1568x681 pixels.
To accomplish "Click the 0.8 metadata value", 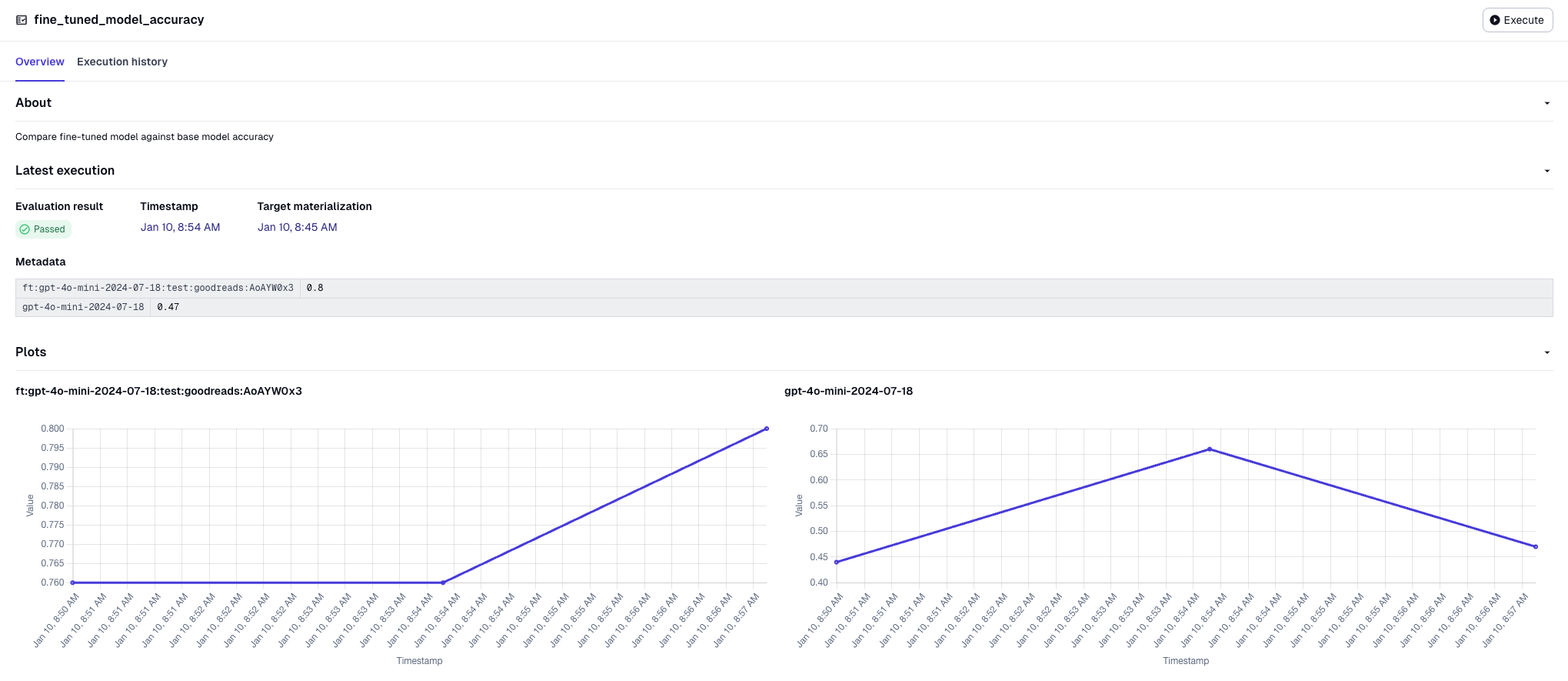I will [x=315, y=288].
